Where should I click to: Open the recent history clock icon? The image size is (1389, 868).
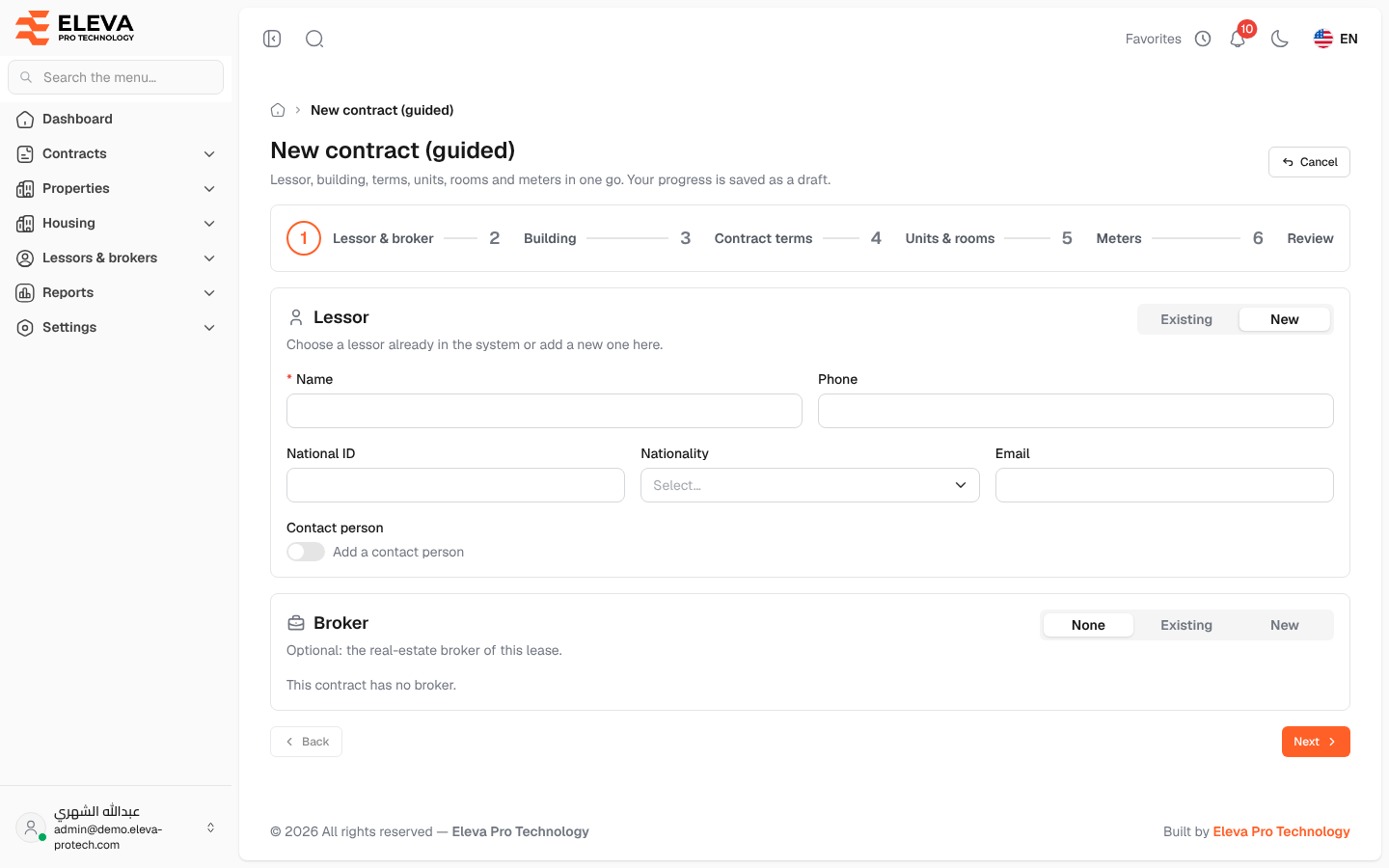(1203, 39)
